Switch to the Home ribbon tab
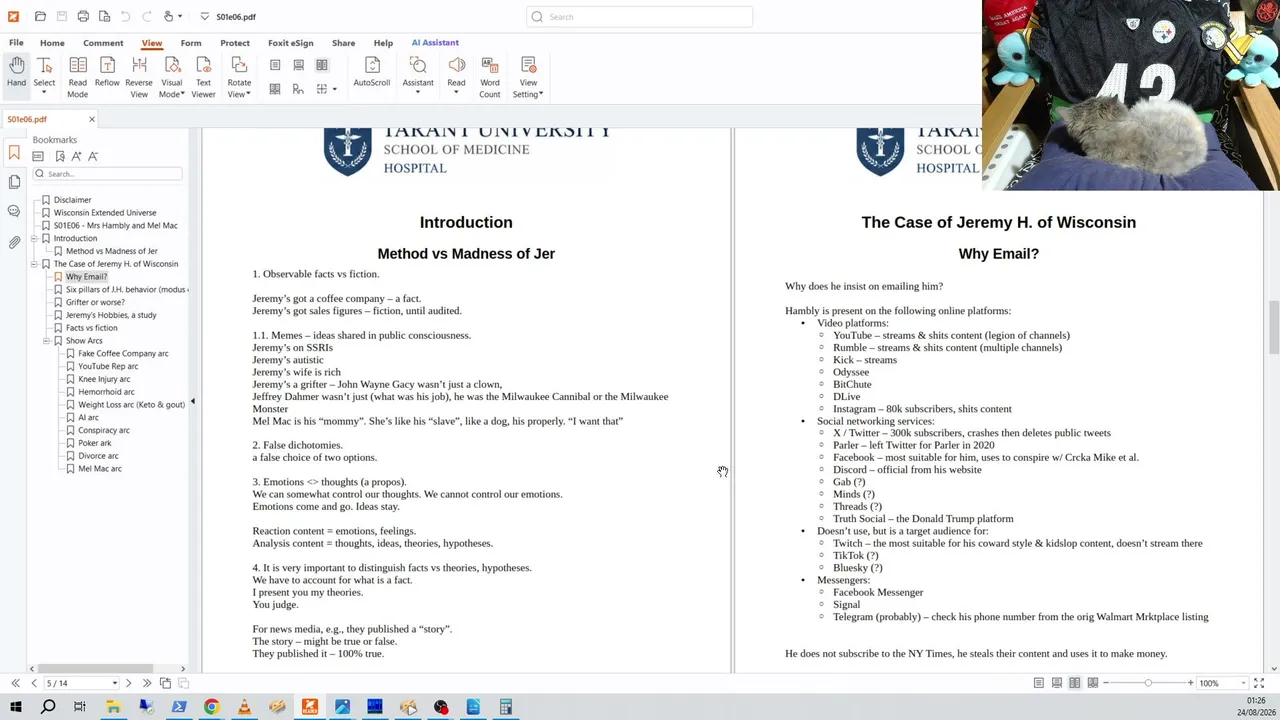The image size is (1280, 720). [52, 43]
